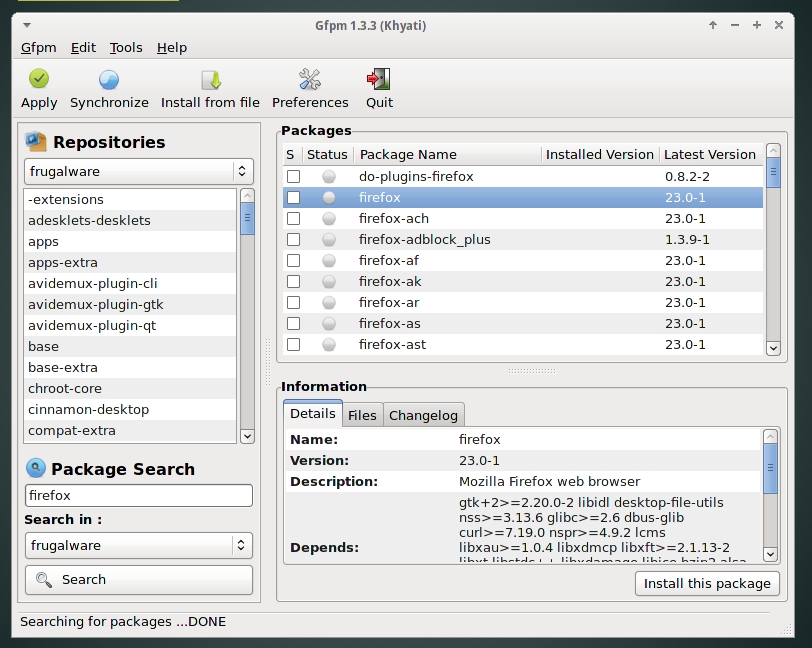Tick the checkbox for firefox-ast
Viewport: 812px width, 648px height.
pos(294,344)
